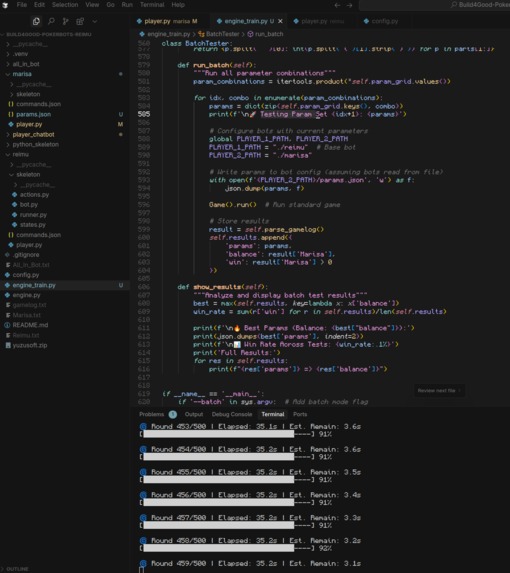510x573 pixels.
Task: Select BatchTester in the breadcrumb
Action: [x=222, y=34]
